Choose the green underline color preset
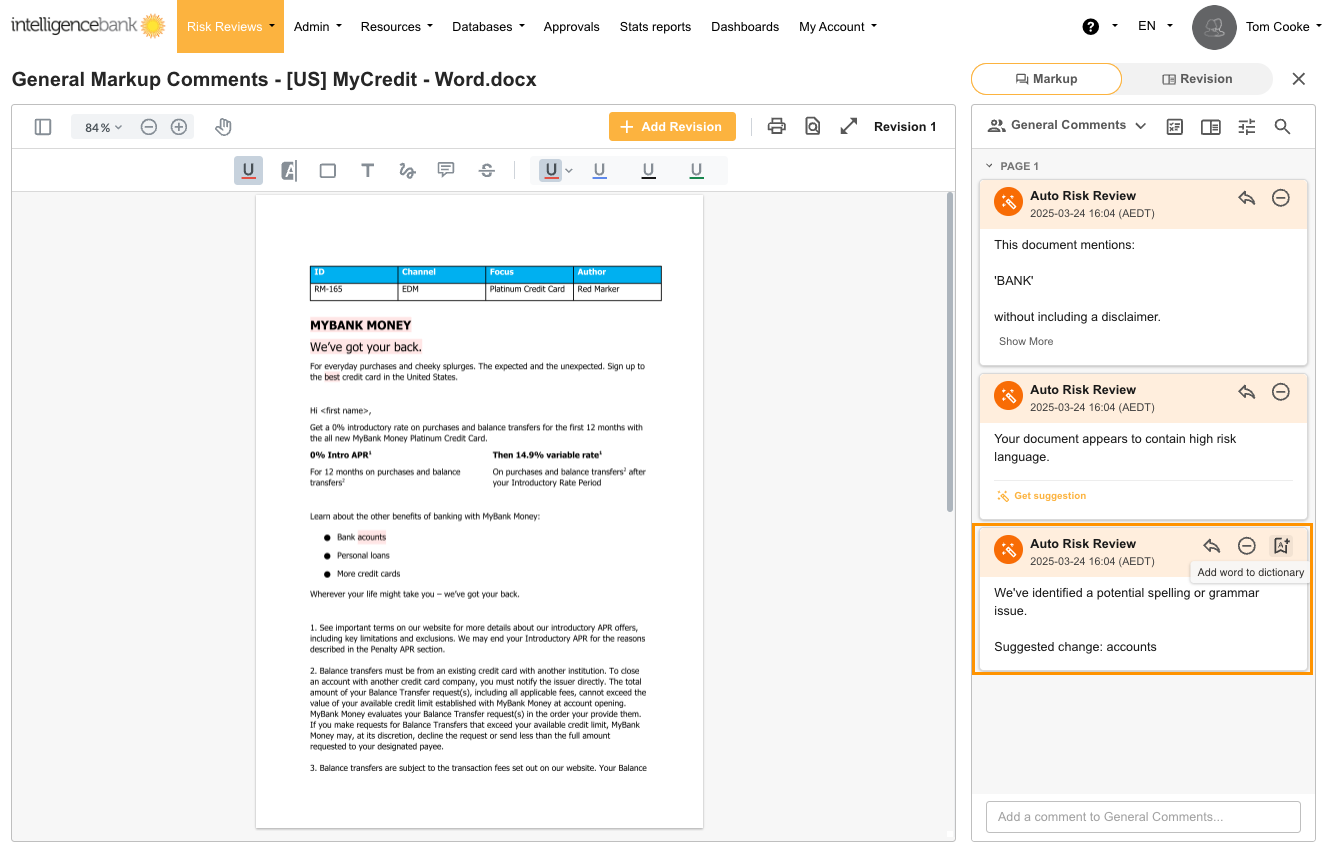 tap(696, 171)
